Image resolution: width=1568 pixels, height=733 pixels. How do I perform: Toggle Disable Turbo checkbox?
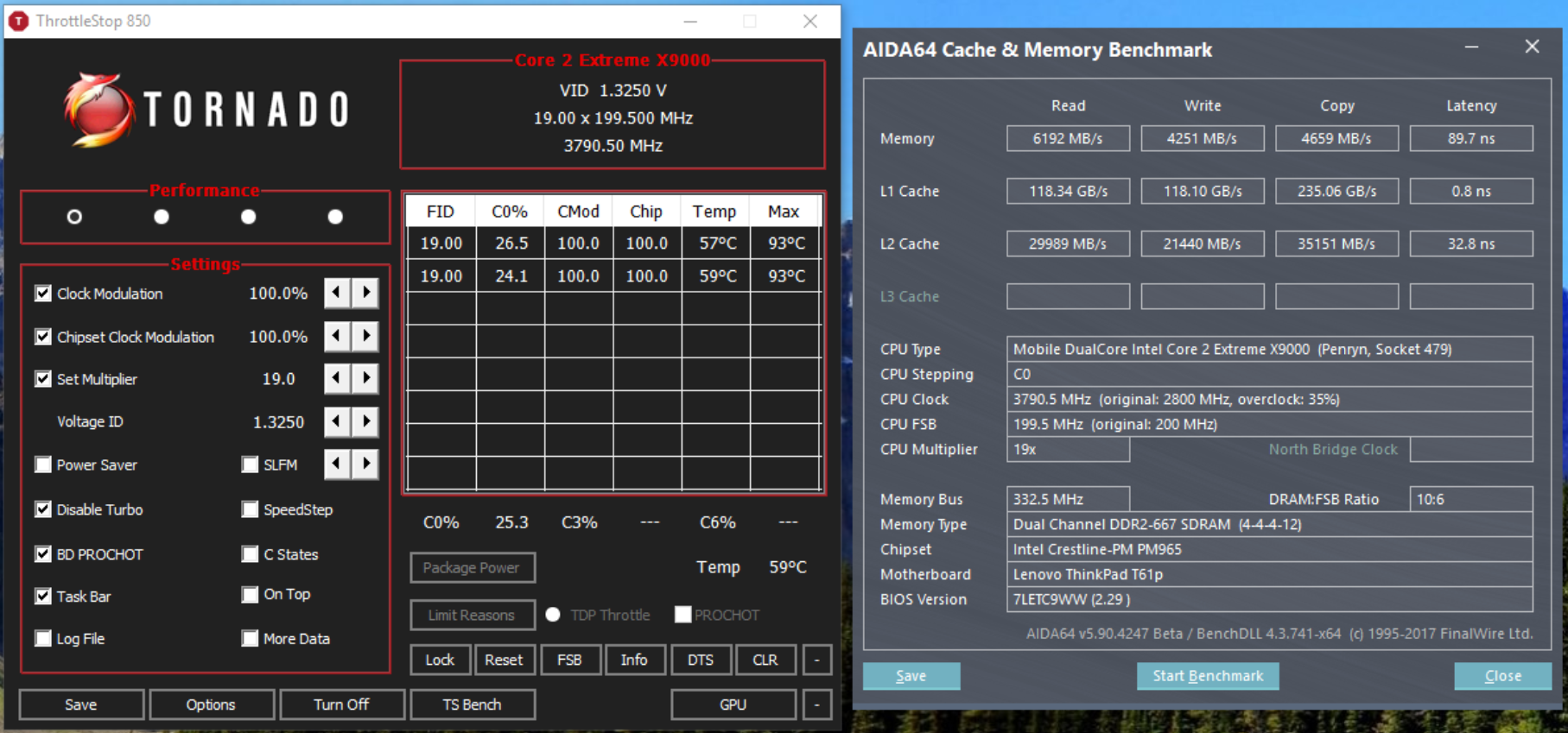point(43,509)
